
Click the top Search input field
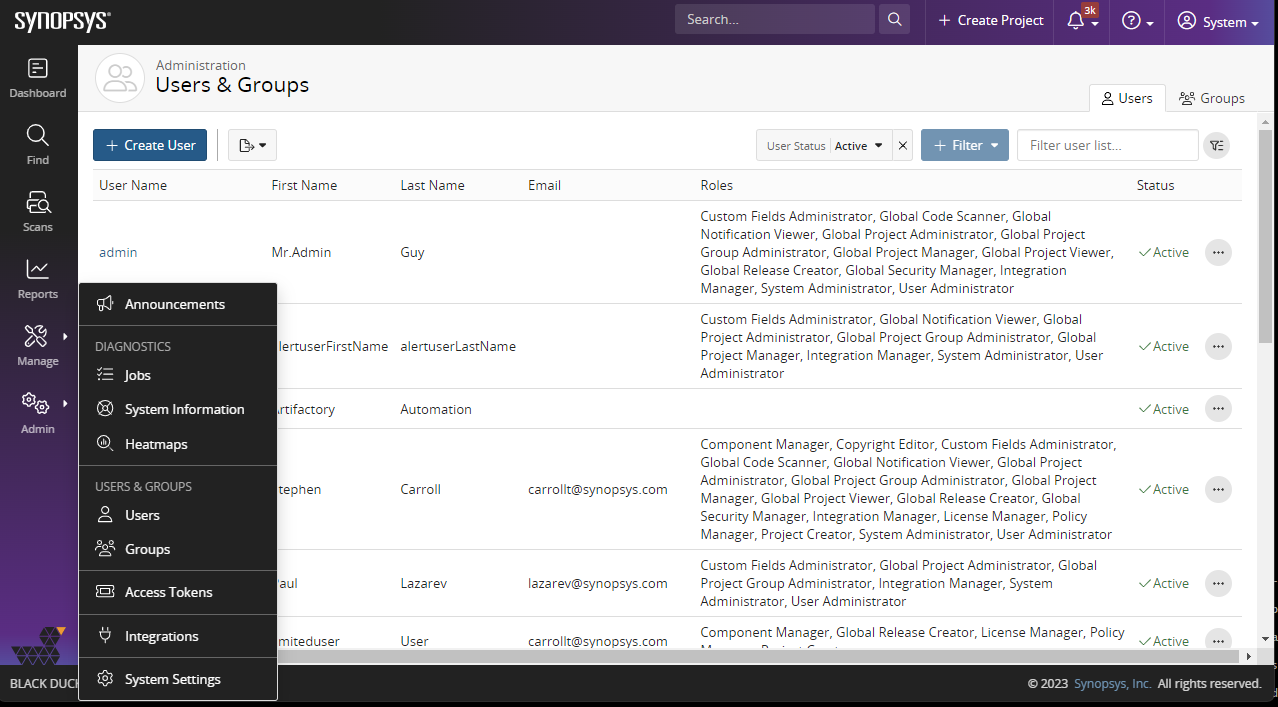tap(775, 19)
